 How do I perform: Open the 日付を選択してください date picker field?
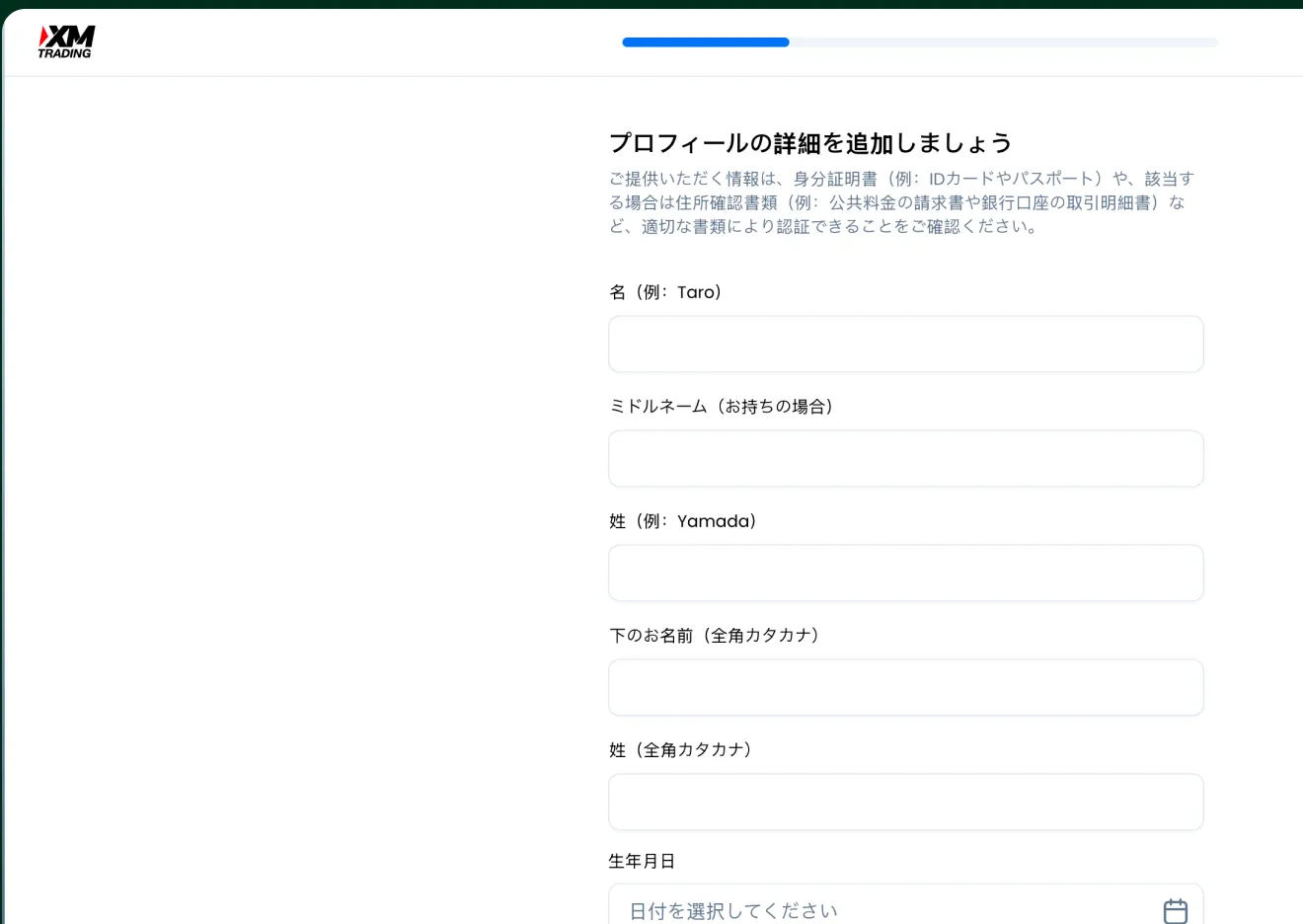pos(905,905)
